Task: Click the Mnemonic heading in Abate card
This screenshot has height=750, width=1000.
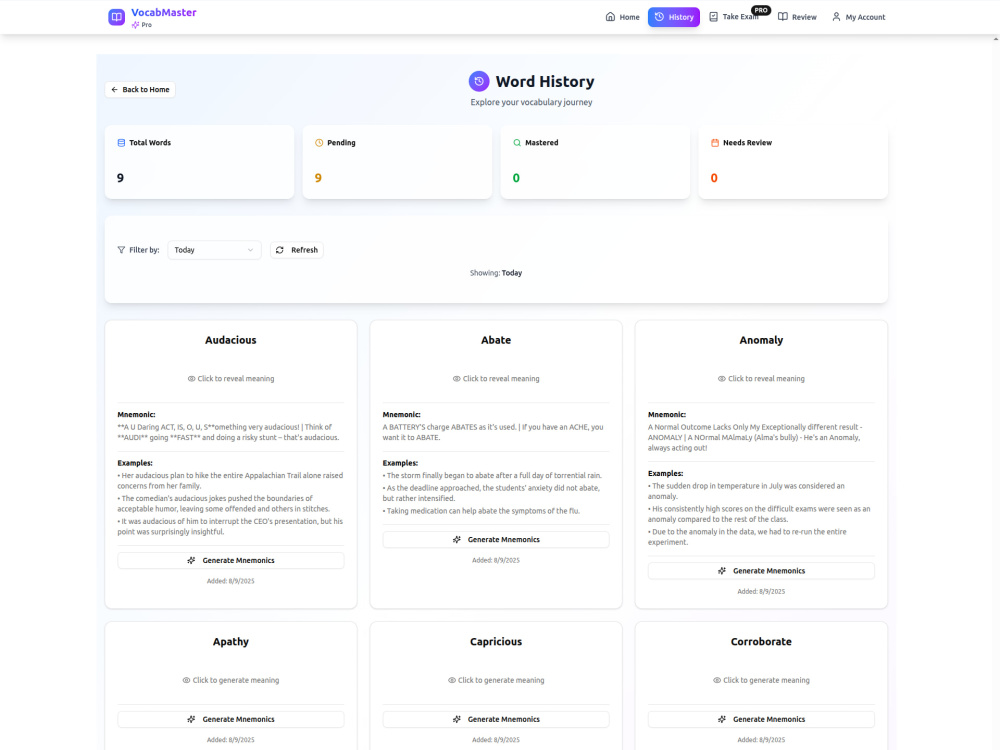Action: pyautogui.click(x=401, y=415)
